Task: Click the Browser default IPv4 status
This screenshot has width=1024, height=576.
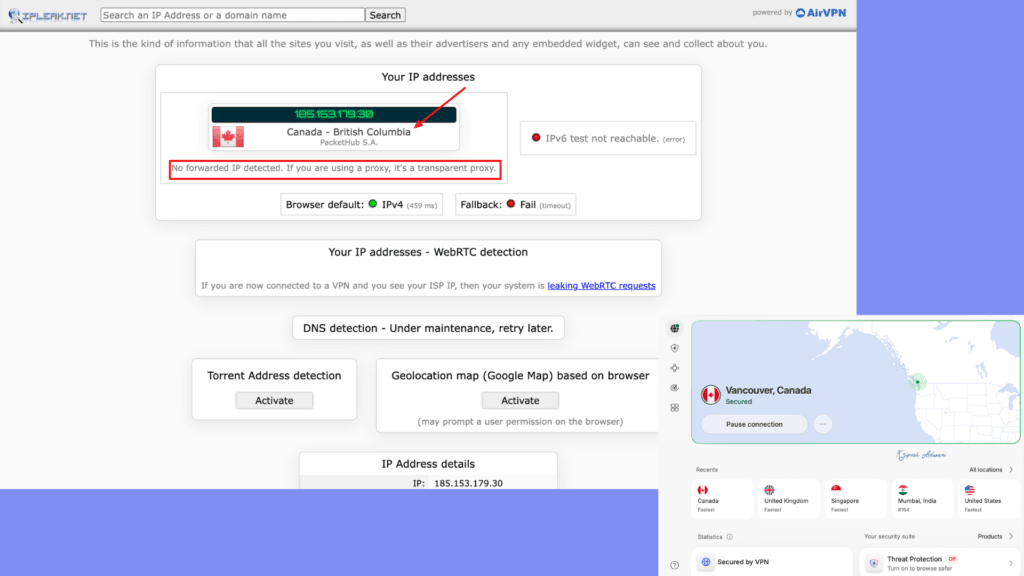Action: pos(362,204)
